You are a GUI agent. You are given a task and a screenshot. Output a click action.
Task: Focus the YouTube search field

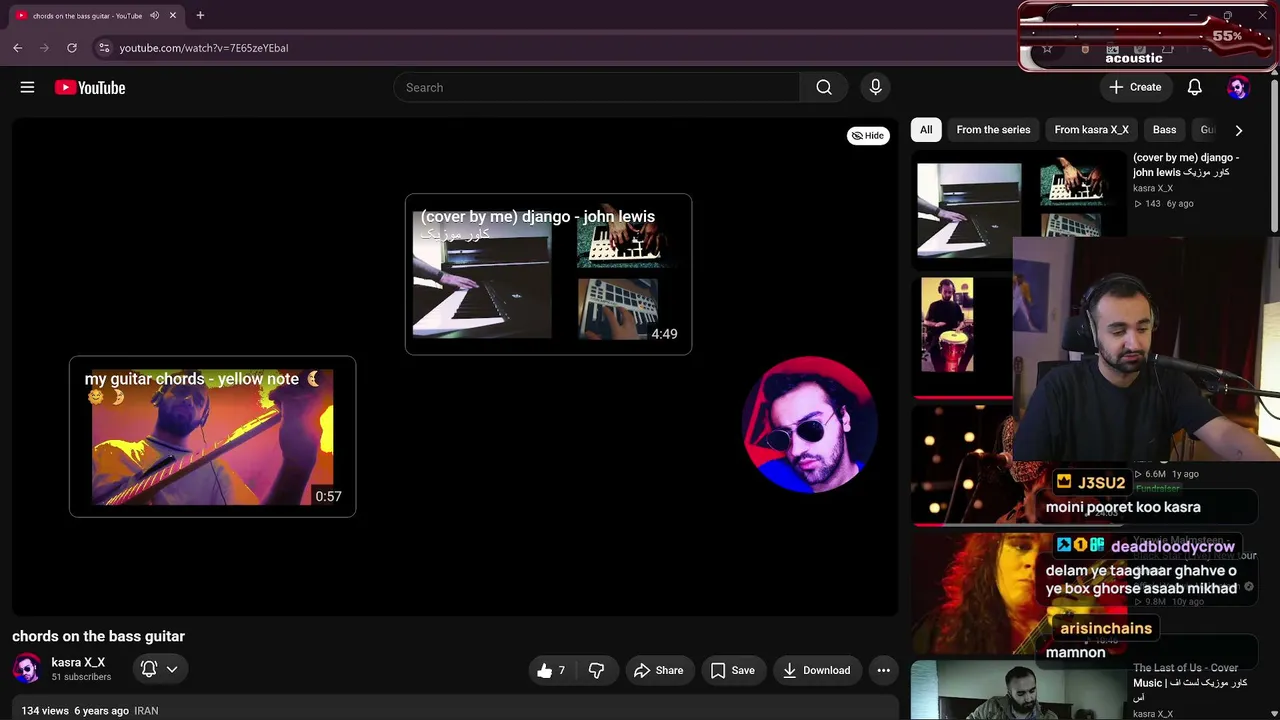[597, 88]
